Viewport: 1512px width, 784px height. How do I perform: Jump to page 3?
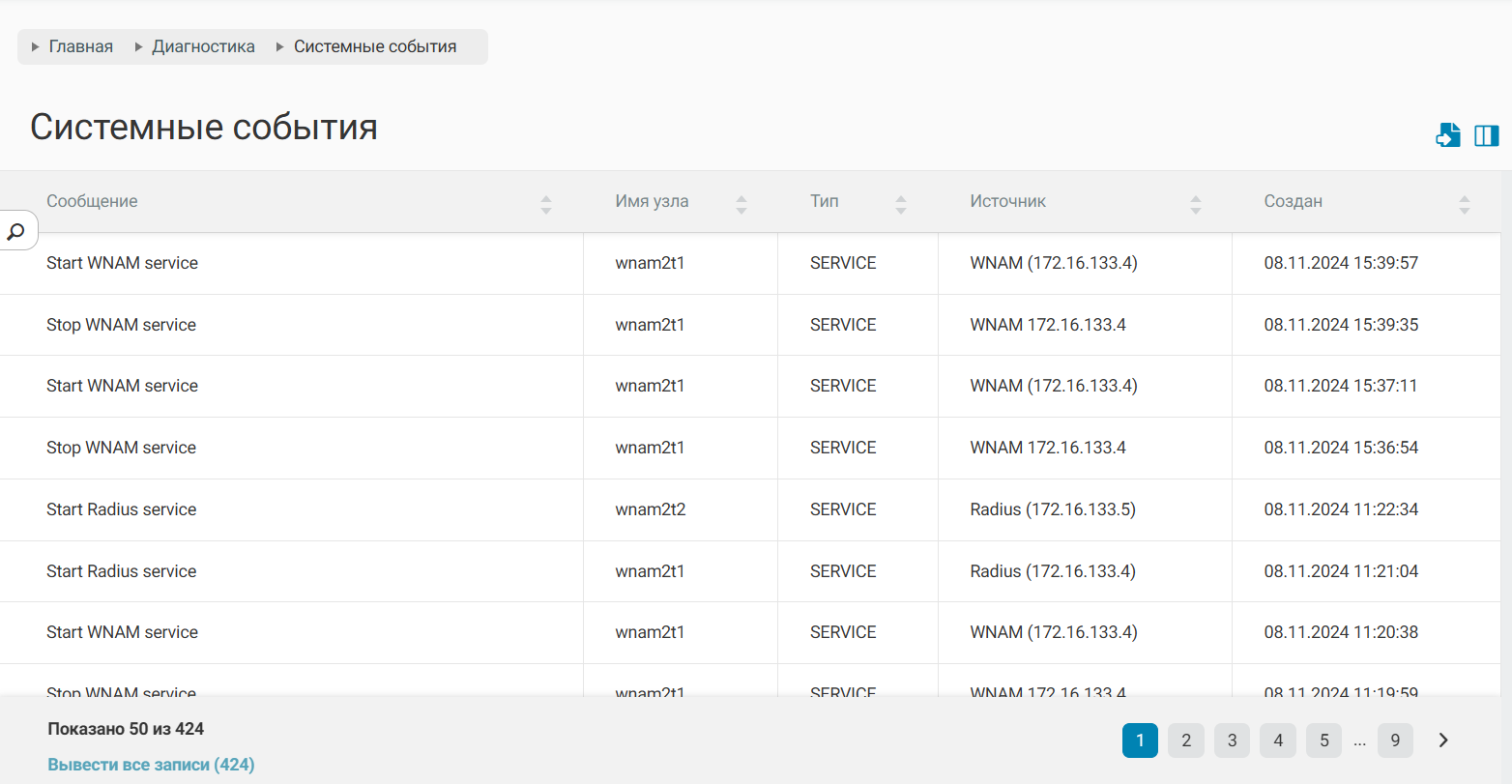1232,740
